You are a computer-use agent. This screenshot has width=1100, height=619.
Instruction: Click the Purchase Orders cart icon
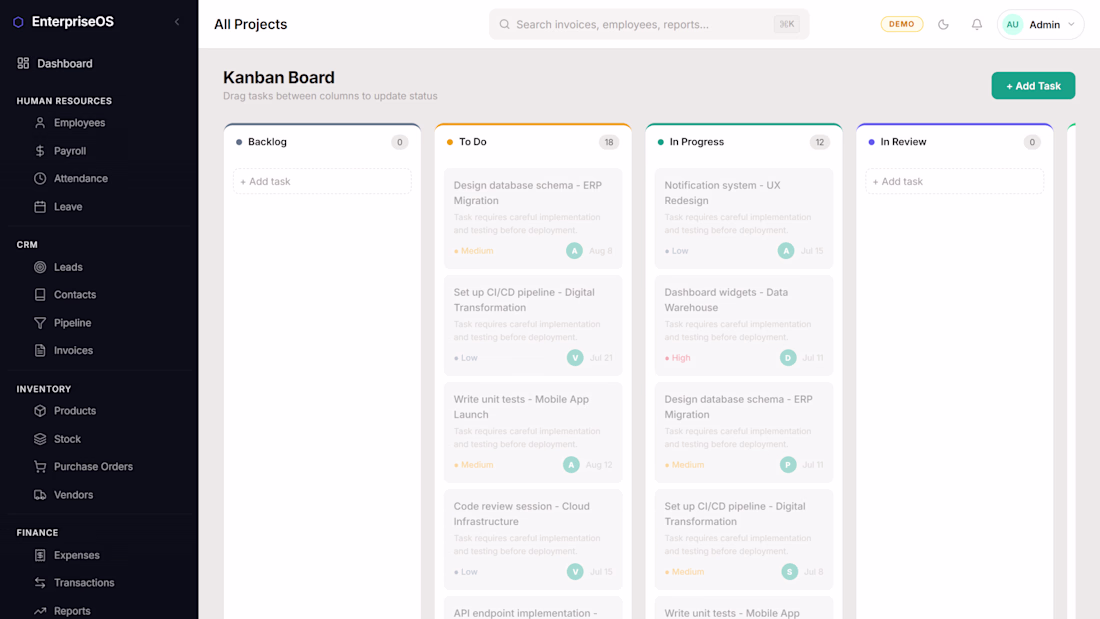(40, 467)
